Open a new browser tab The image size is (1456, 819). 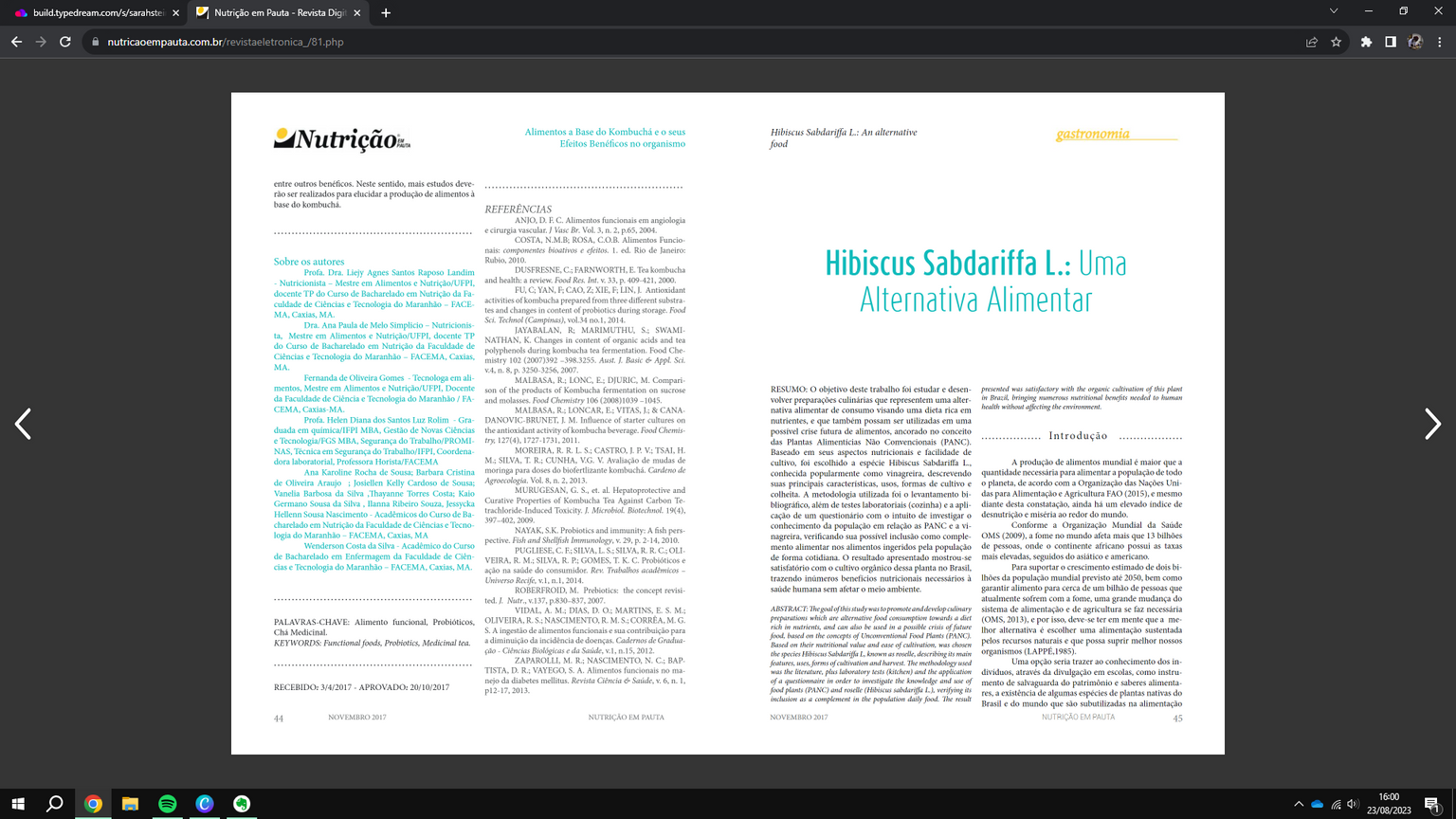[x=386, y=13]
